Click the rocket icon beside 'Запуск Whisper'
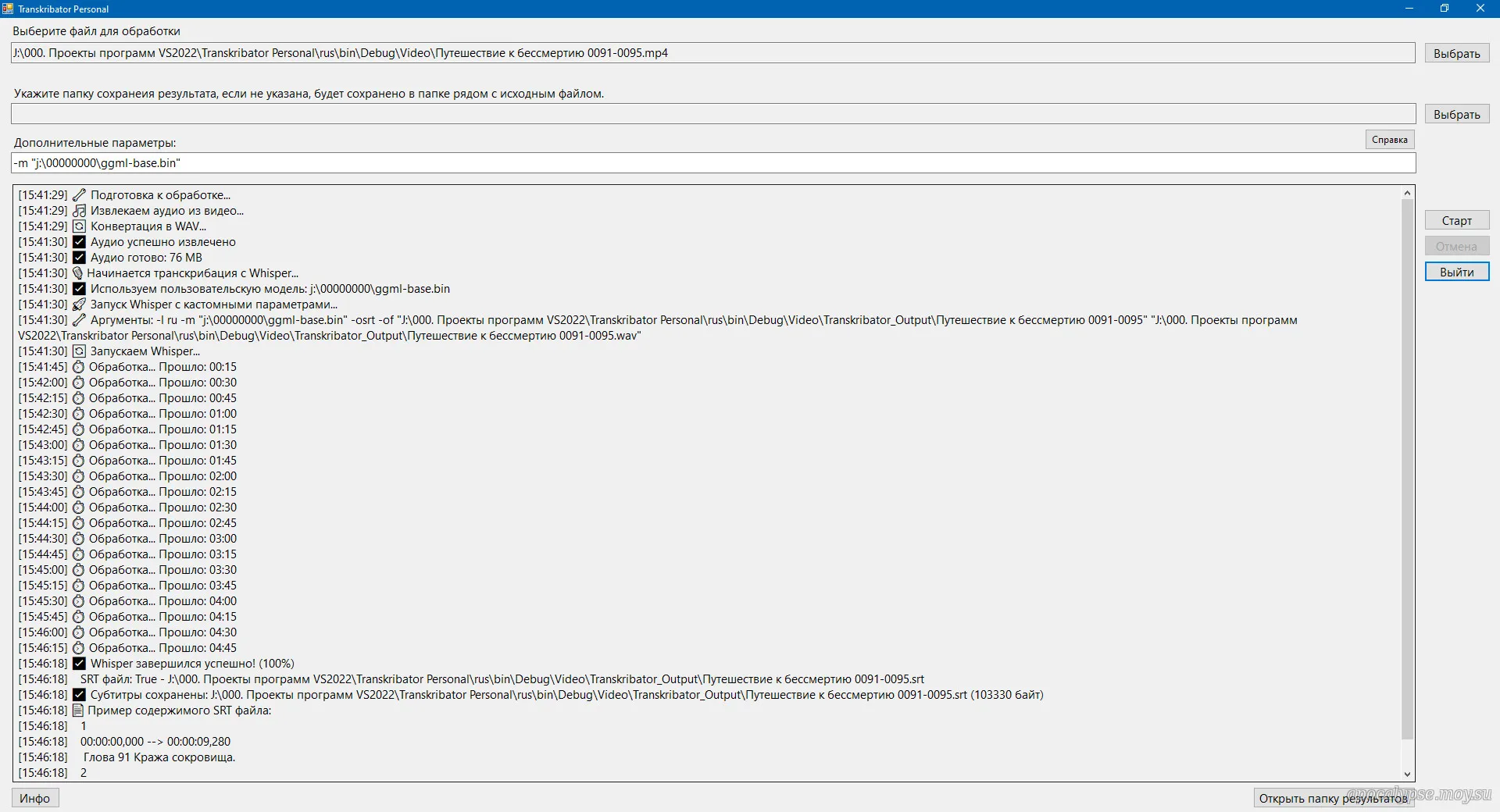This screenshot has height=812, width=1500. coord(79,304)
